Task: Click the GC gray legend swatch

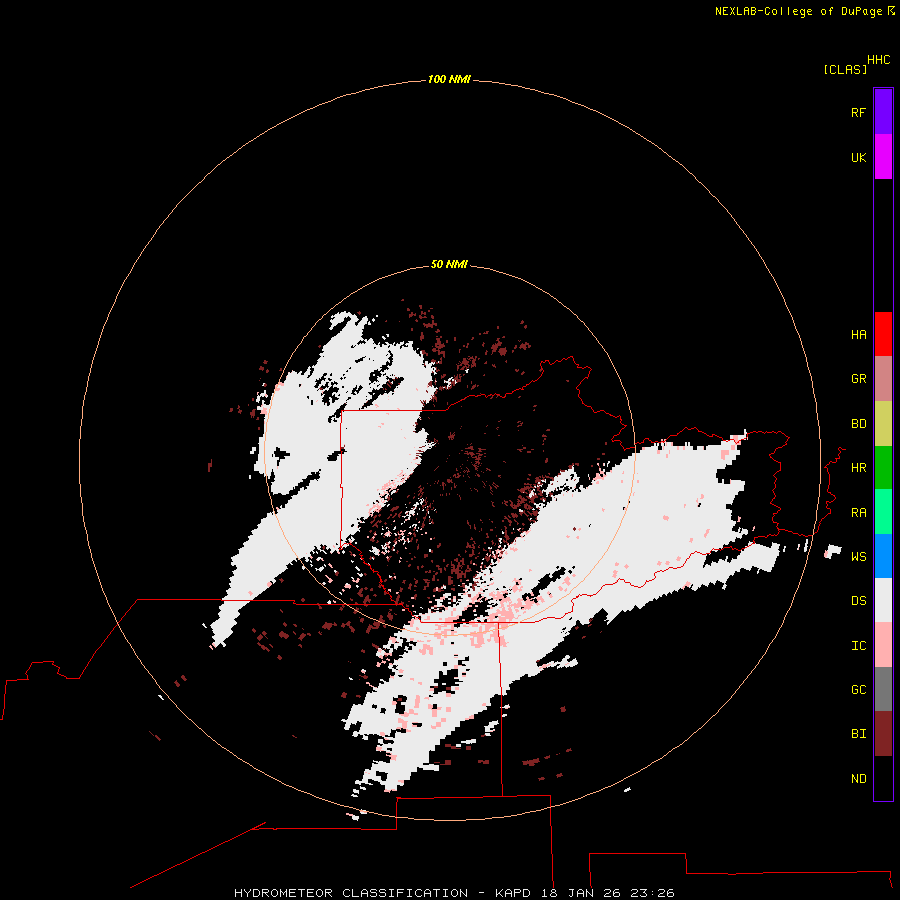Action: coord(883,689)
